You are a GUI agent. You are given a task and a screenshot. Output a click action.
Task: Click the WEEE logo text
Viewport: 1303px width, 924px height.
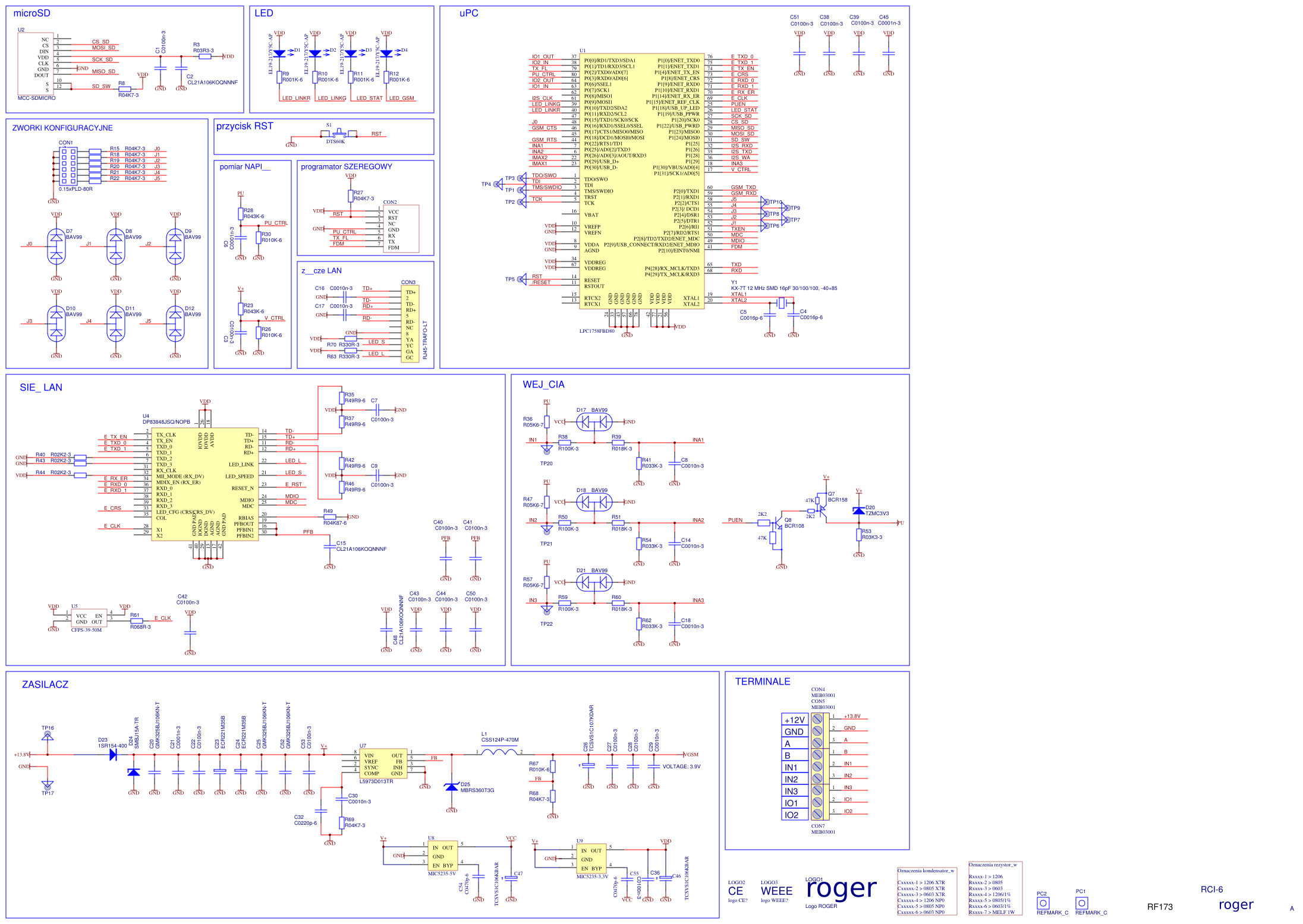point(776,891)
